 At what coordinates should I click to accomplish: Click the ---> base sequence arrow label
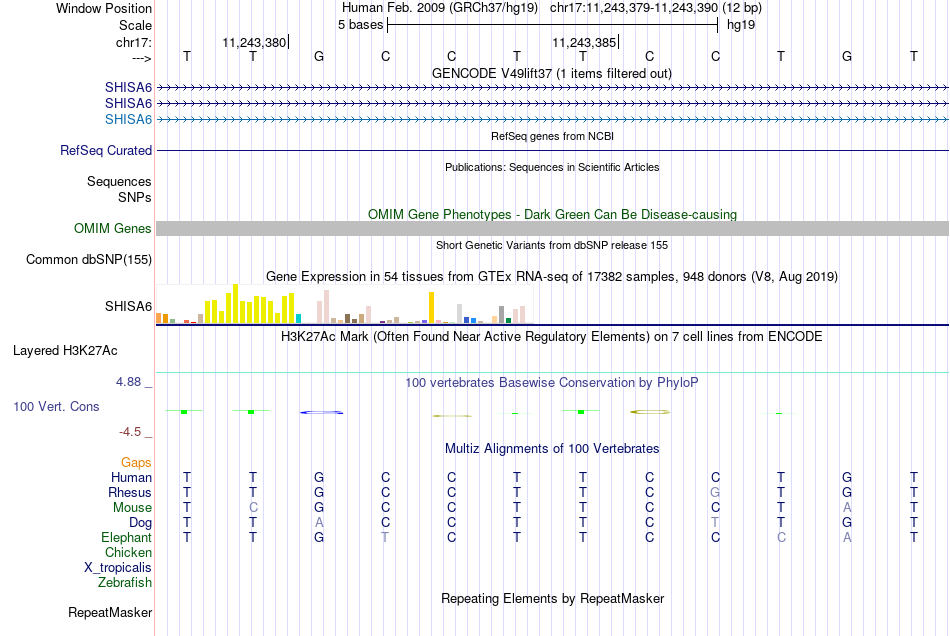[x=142, y=58]
